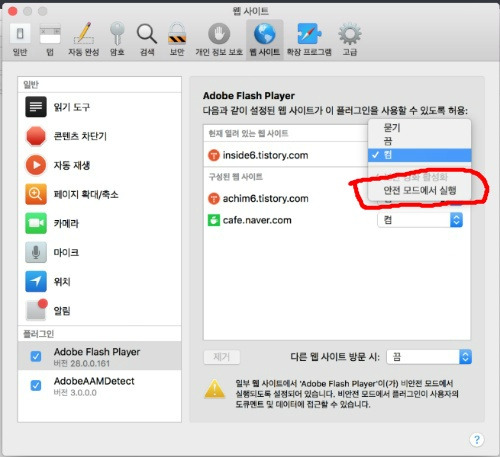Open the 탭 preferences pane

pyautogui.click(x=50, y=40)
